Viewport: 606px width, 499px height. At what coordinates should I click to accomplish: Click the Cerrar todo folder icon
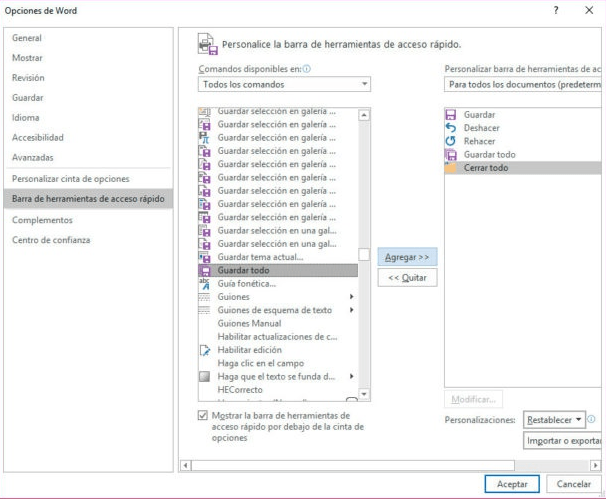[451, 168]
